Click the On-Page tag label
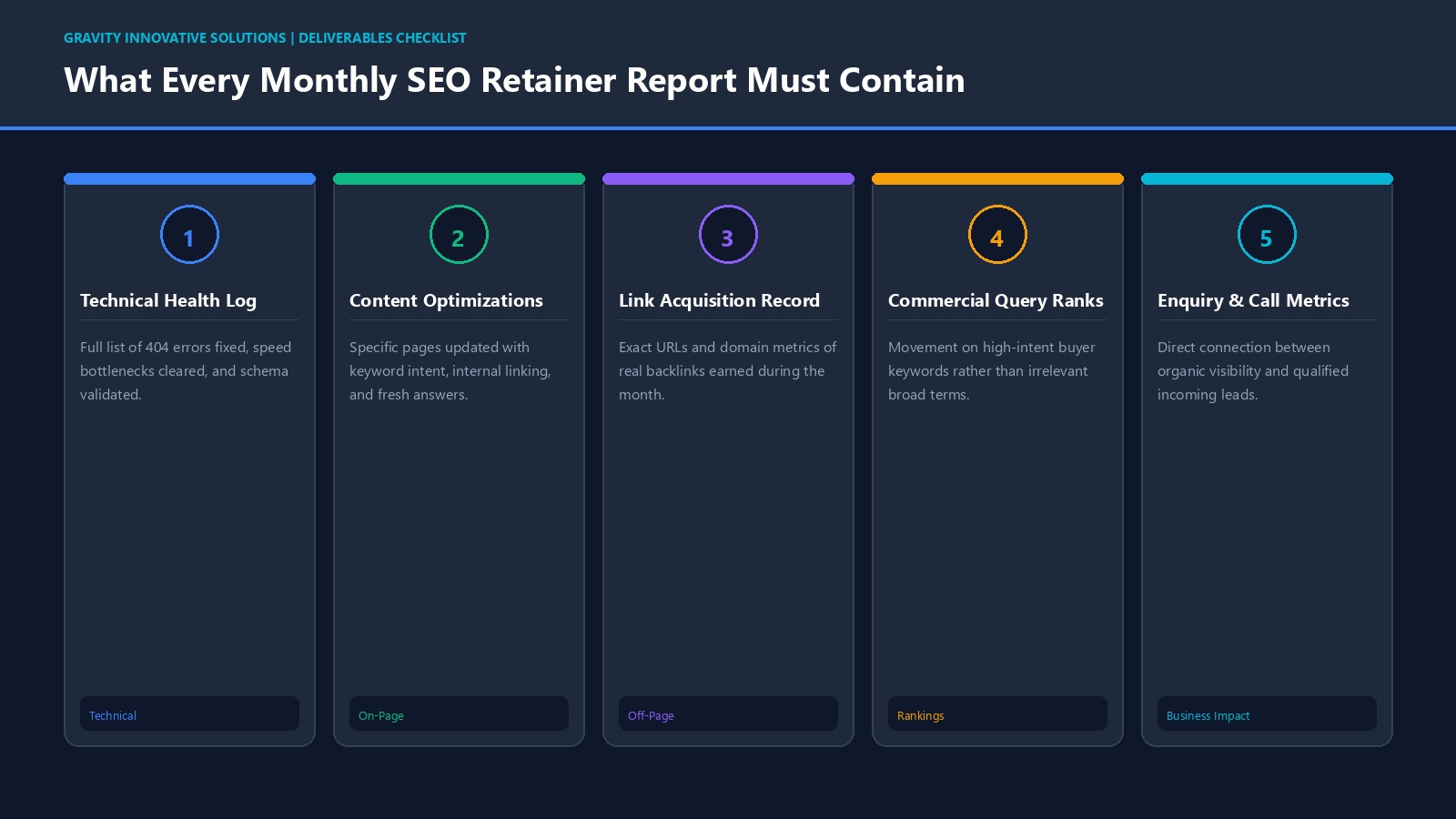The width and height of the screenshot is (1456, 819). [x=459, y=714]
